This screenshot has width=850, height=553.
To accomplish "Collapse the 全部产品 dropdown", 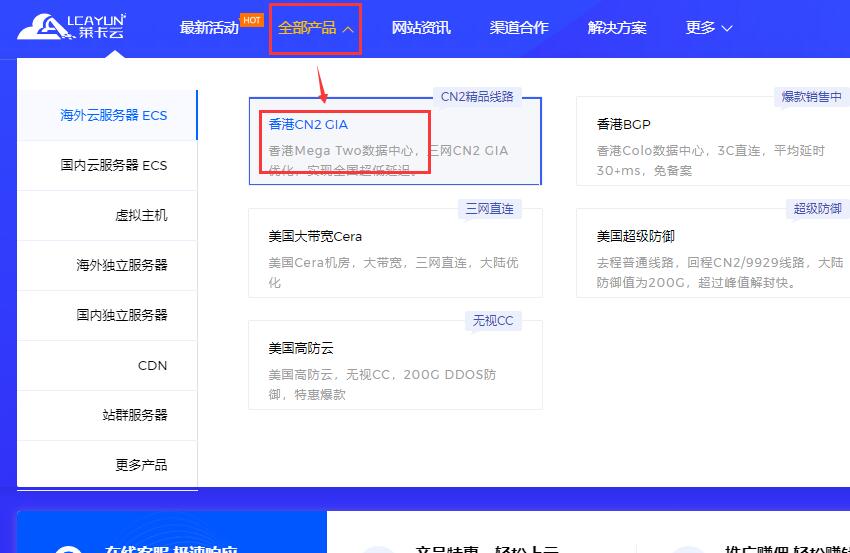I will (315, 28).
